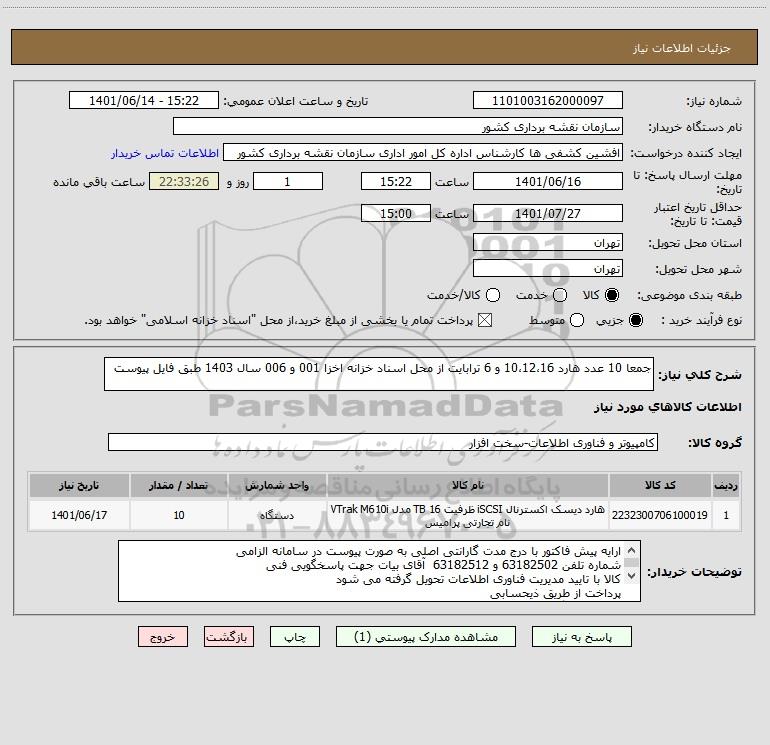Click the quantity 10 cell

click(x=179, y=515)
